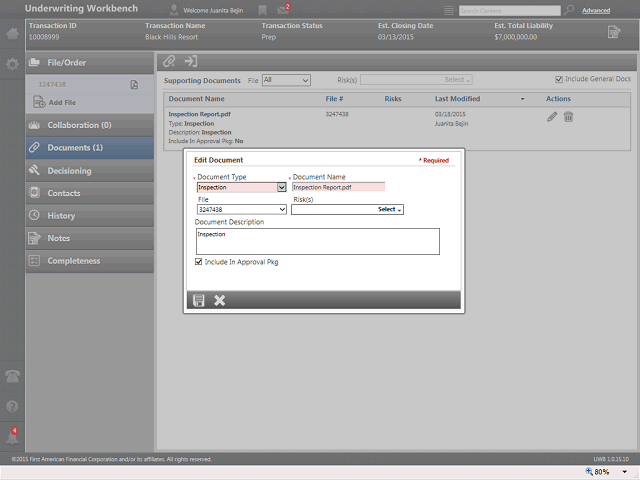640x480 pixels.
Task: Click the $7,000,000.00 liability value
Action: click(516, 37)
